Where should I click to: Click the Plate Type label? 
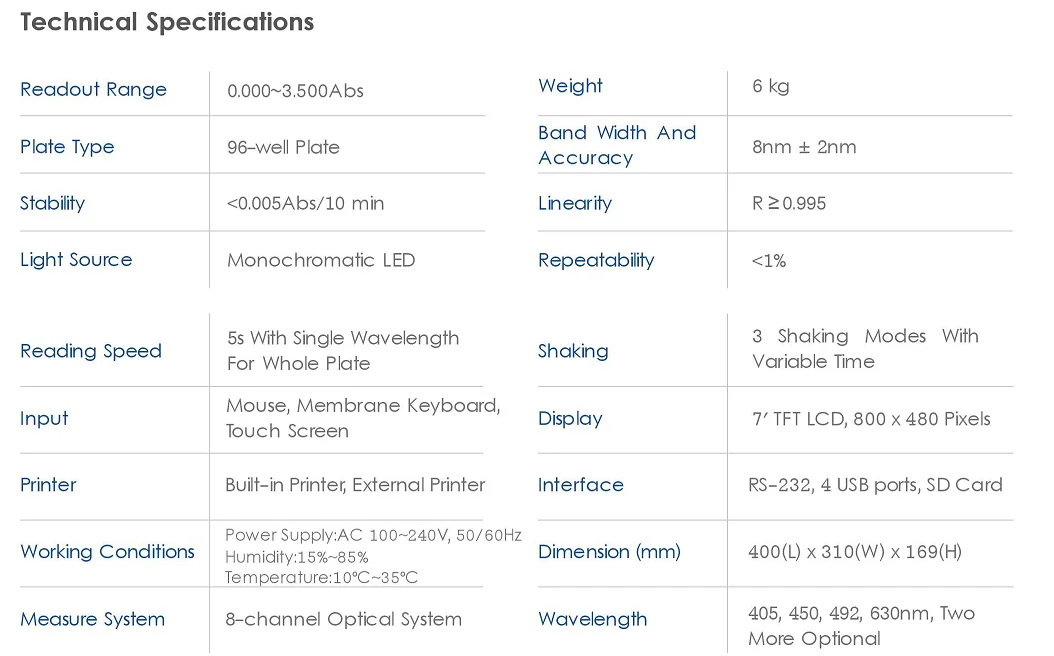pos(67,147)
